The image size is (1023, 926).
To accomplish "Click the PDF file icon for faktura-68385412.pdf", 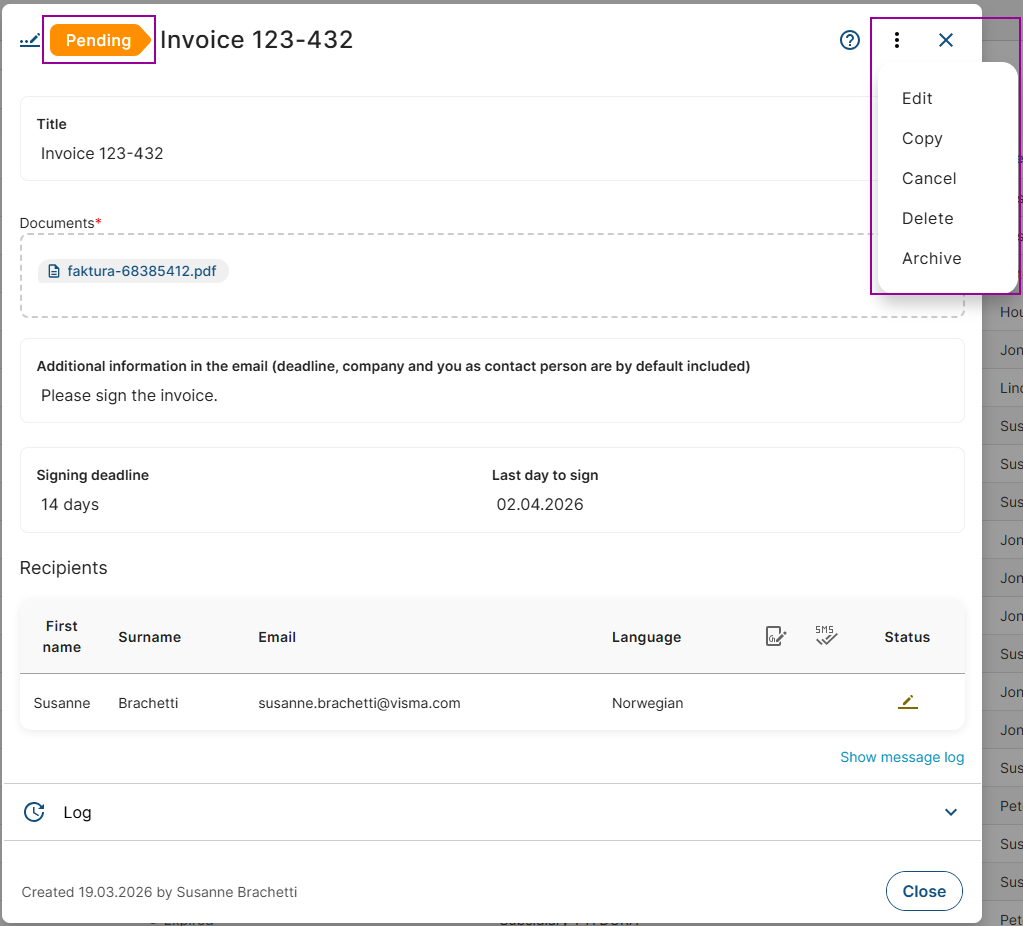I will coord(54,271).
